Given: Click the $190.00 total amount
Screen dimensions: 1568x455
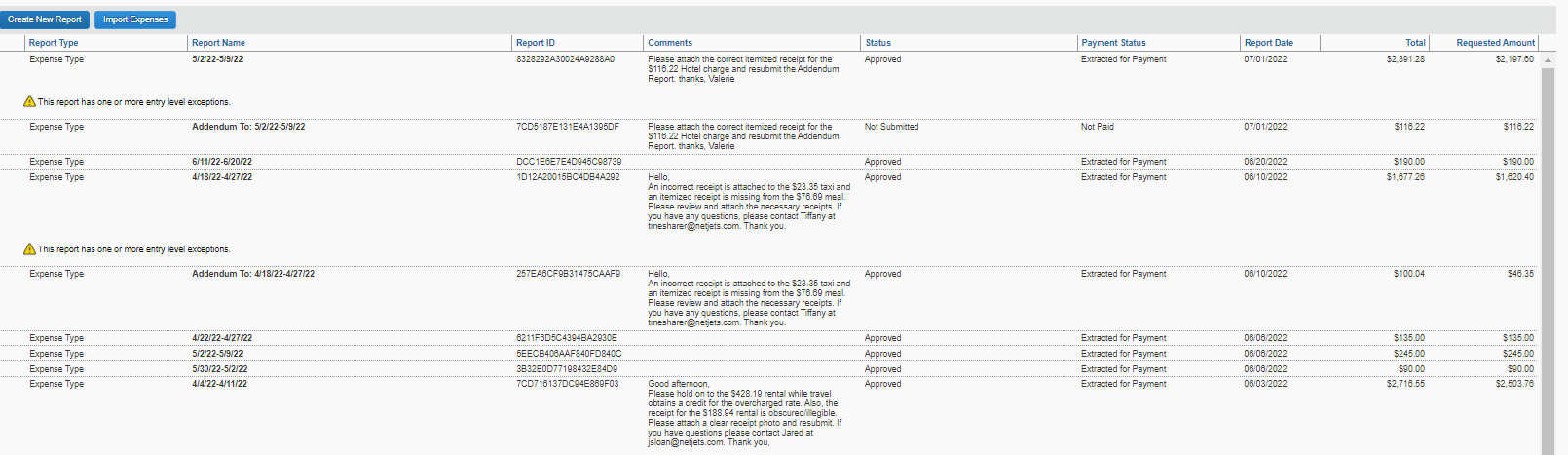Looking at the screenshot, I should 1408,162.
